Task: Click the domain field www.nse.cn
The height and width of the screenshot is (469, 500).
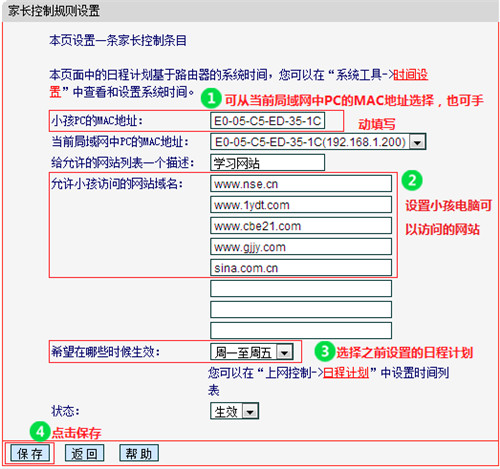Action: pyautogui.click(x=301, y=184)
